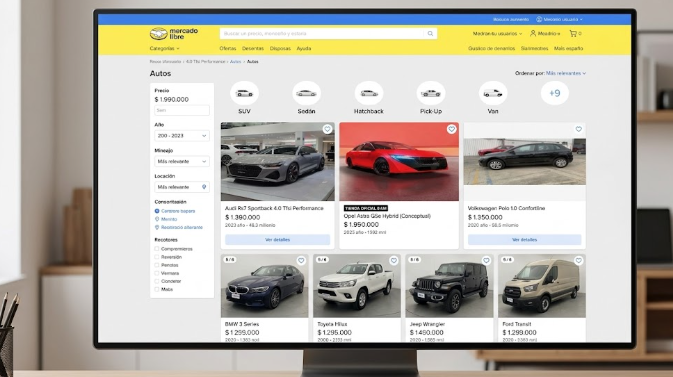Favorite the Jeep Wrangler listing

point(486,261)
